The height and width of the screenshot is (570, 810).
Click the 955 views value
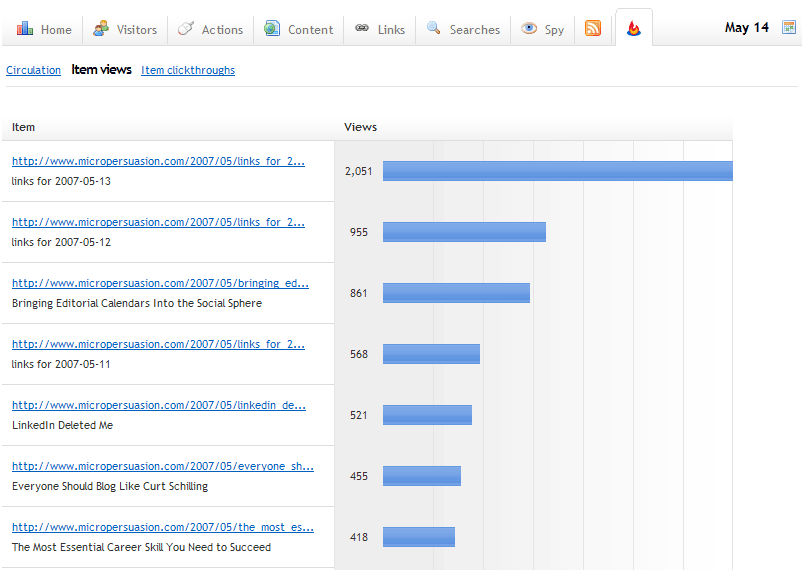point(359,232)
